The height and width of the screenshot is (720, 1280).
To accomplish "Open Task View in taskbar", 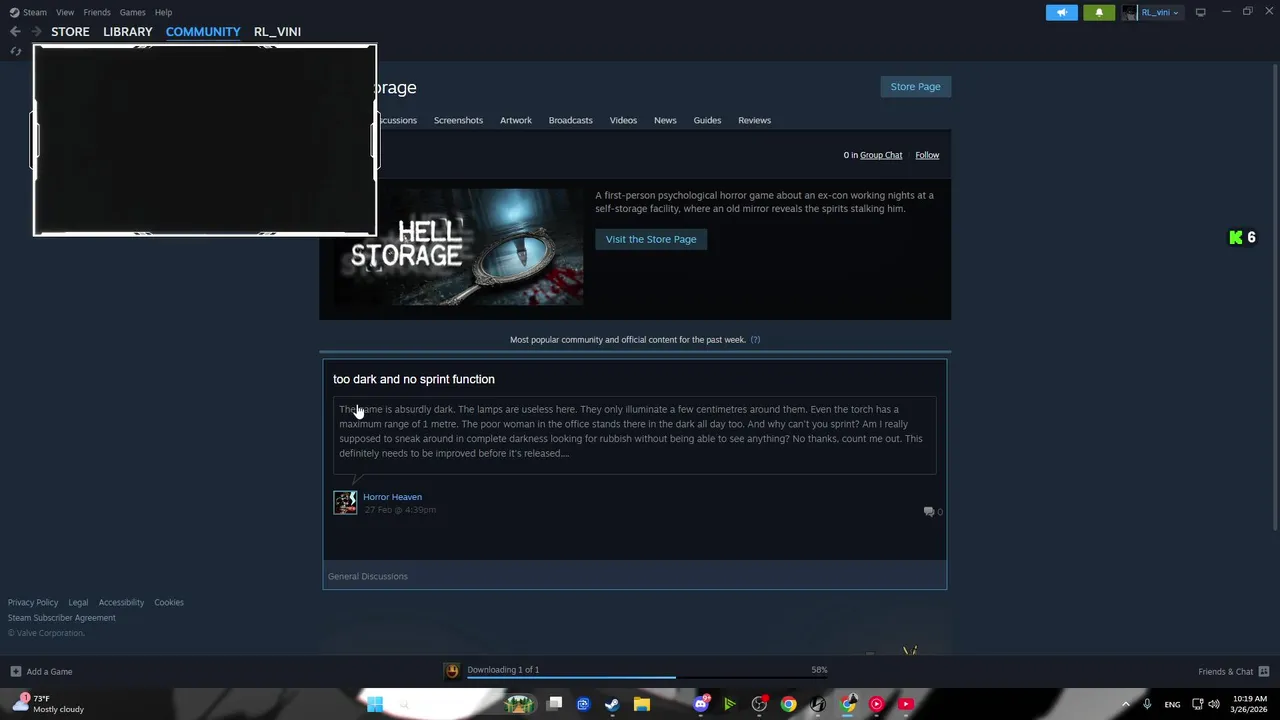I will pos(555,704).
